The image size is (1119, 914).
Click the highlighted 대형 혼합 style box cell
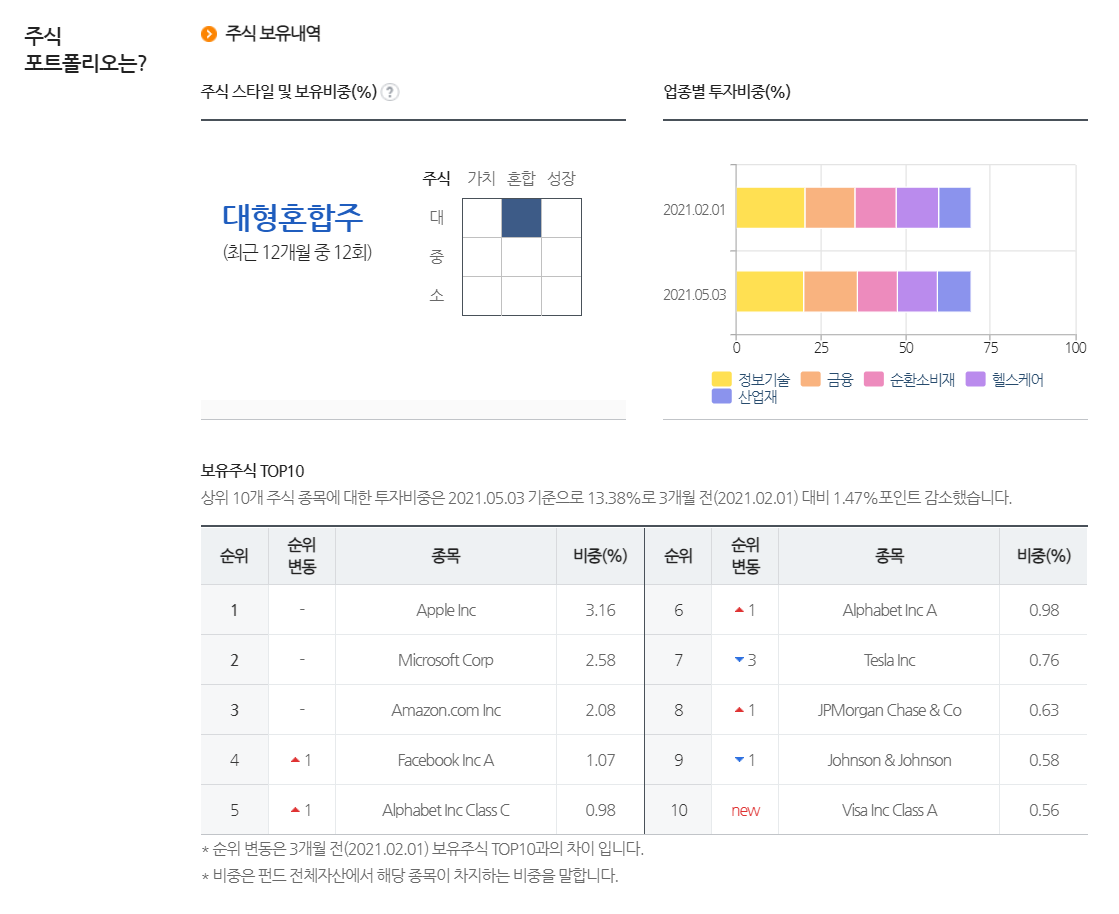(x=521, y=218)
